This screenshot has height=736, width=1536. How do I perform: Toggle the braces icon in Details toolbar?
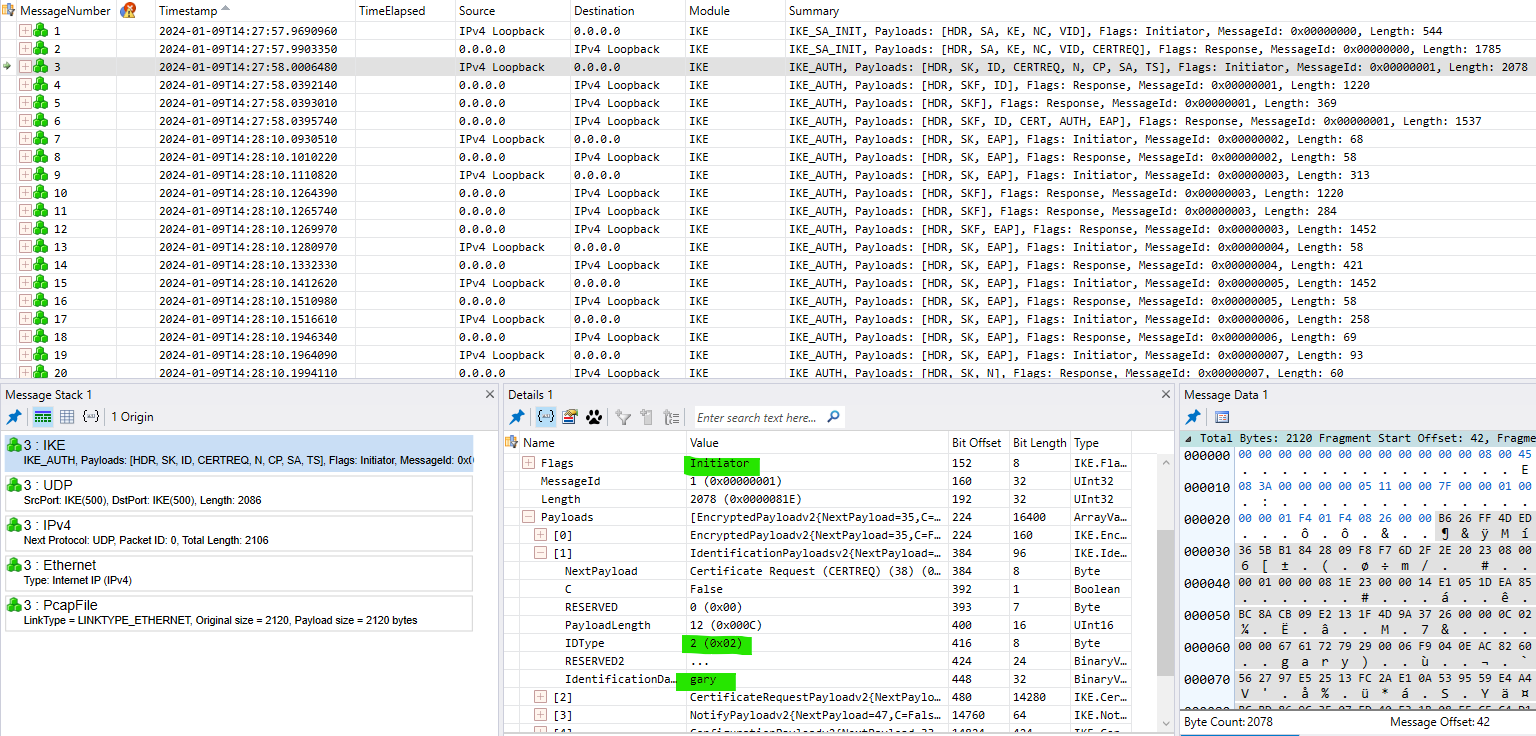click(x=546, y=417)
